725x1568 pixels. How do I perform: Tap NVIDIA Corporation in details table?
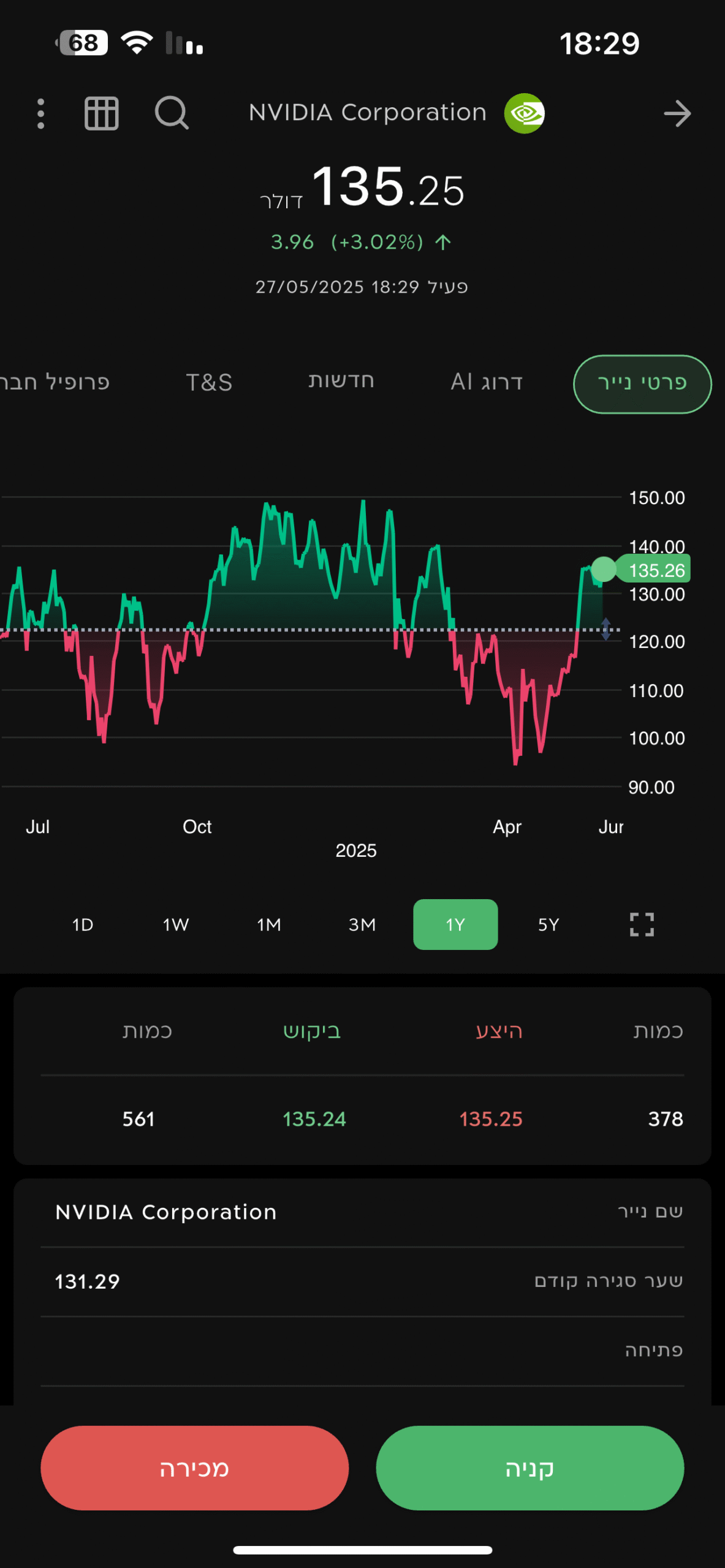(166, 1212)
